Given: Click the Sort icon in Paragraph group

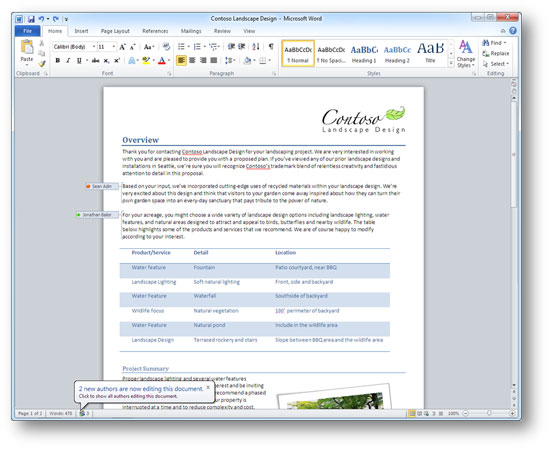Looking at the screenshot, I should click(256, 46).
